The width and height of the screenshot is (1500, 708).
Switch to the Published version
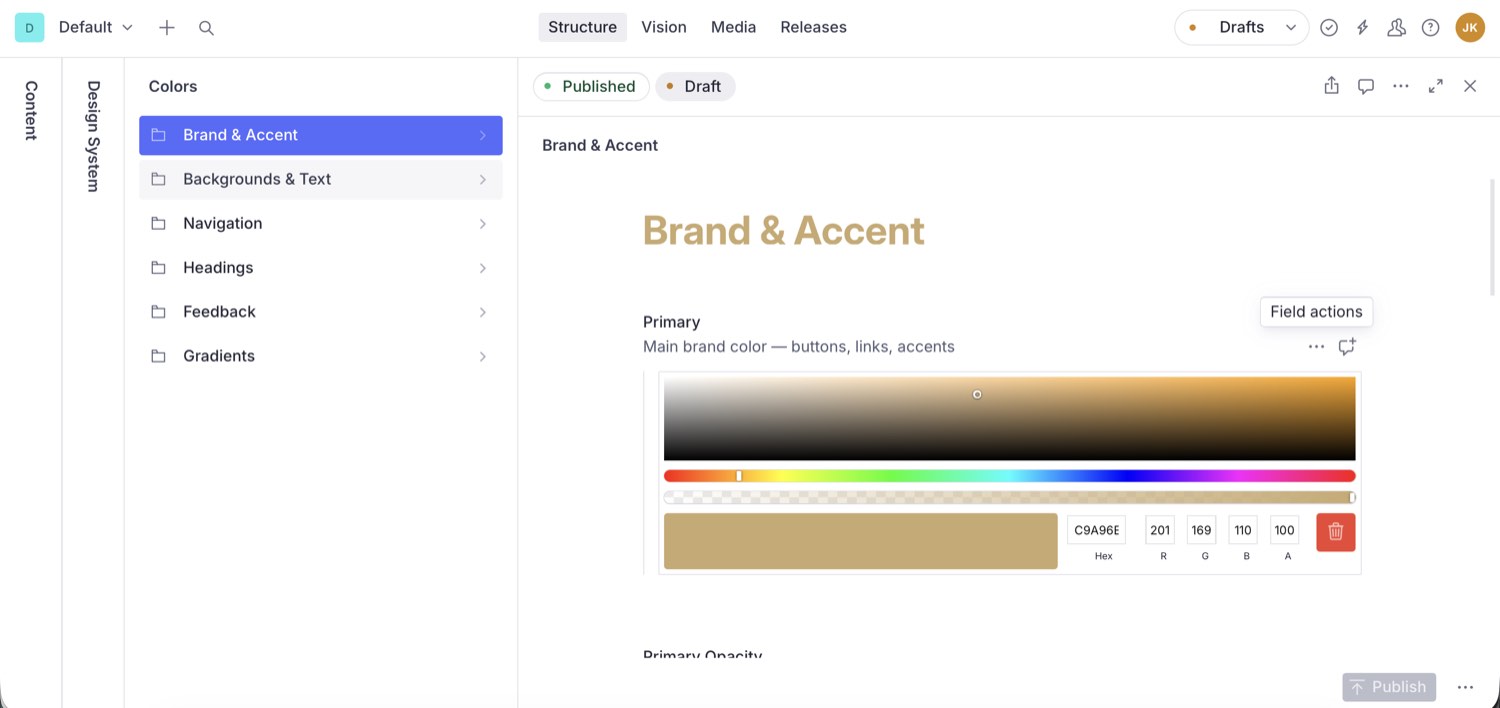pyautogui.click(x=591, y=87)
